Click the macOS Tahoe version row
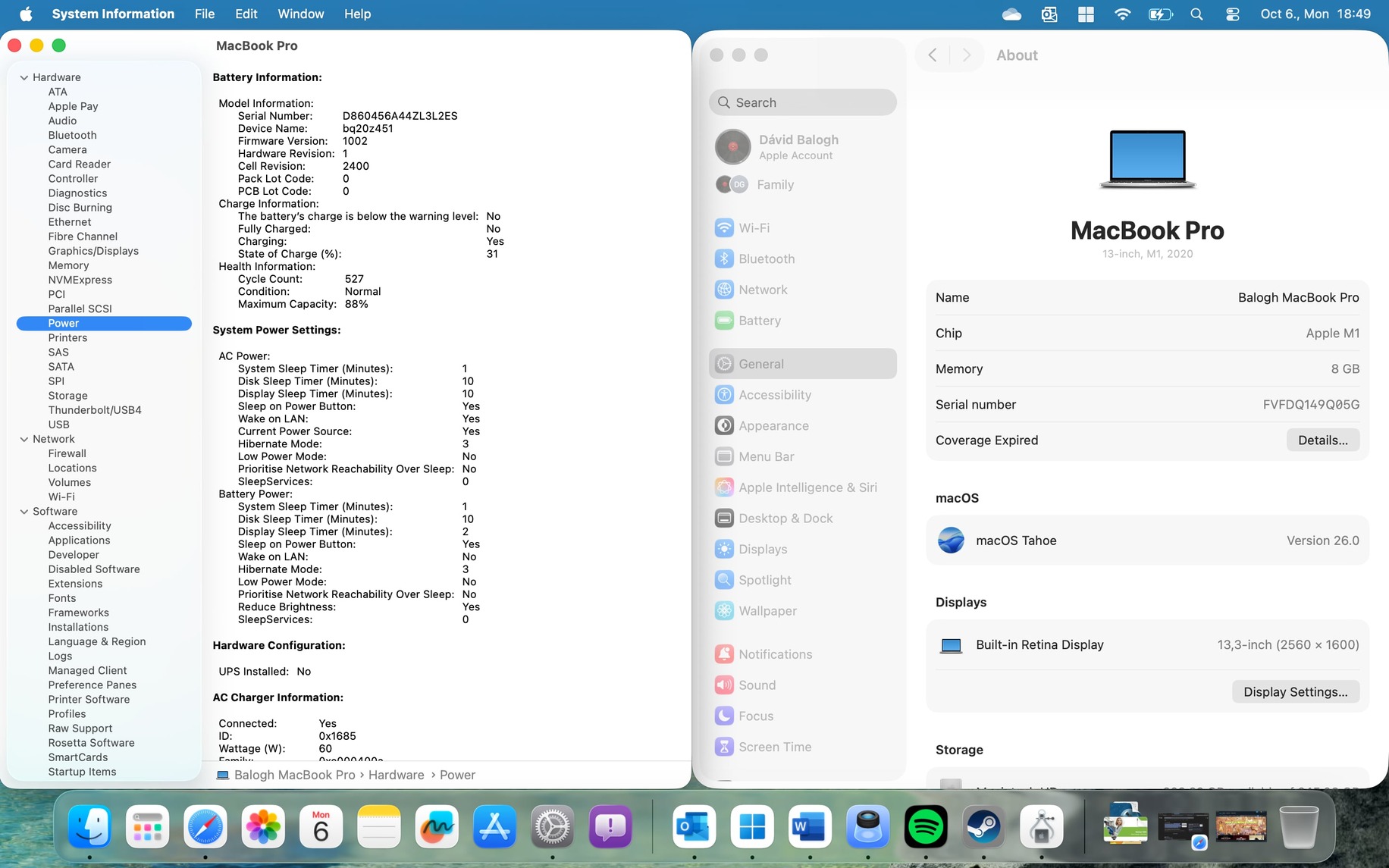1389x868 pixels. 1147,541
